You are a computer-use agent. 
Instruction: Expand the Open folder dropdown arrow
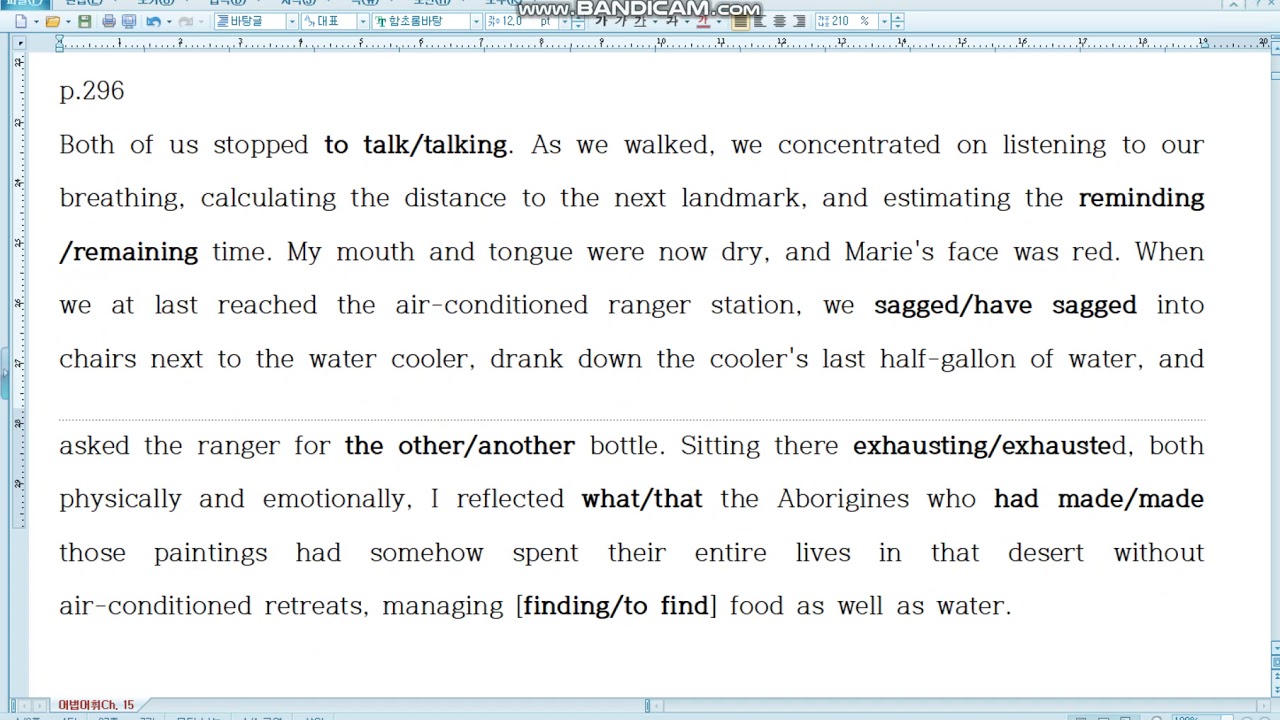[x=67, y=21]
